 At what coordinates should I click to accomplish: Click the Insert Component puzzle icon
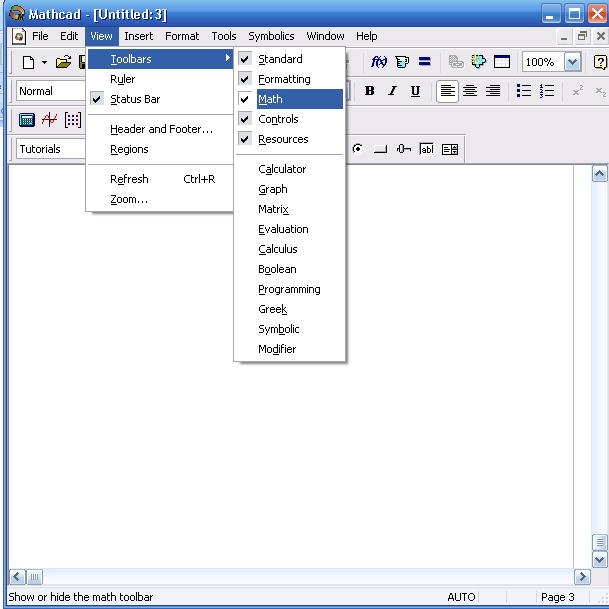point(478,62)
